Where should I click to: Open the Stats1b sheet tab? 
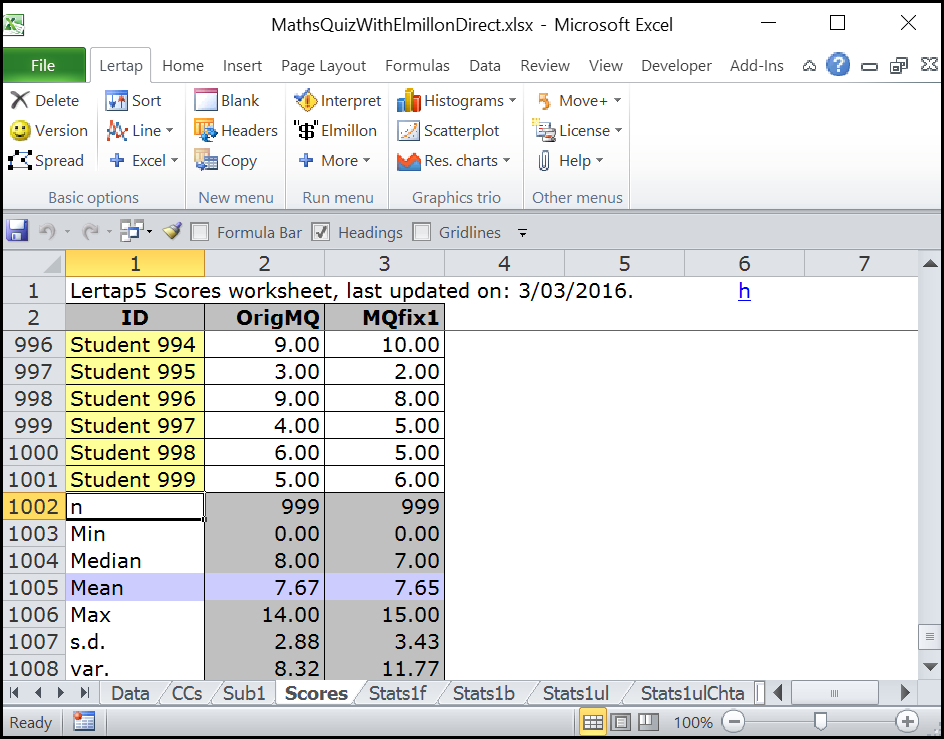tap(483, 693)
